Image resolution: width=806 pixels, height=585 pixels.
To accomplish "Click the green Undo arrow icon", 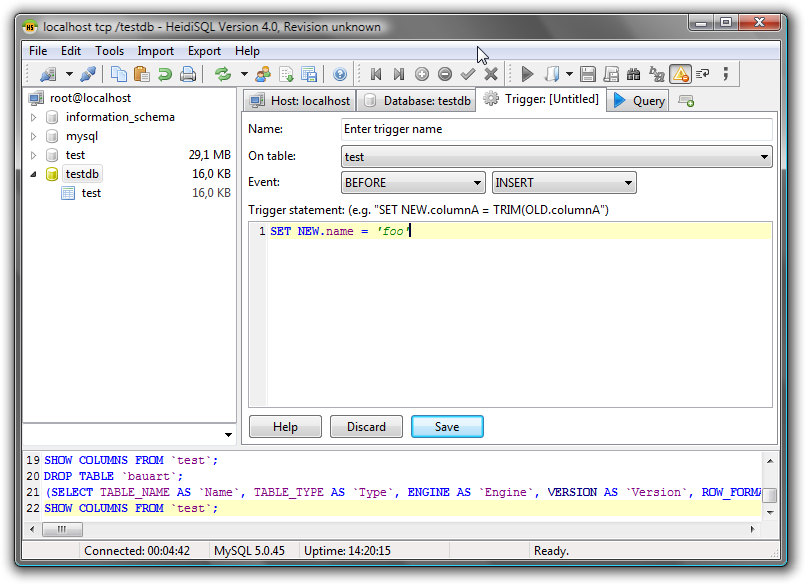I will (164, 75).
